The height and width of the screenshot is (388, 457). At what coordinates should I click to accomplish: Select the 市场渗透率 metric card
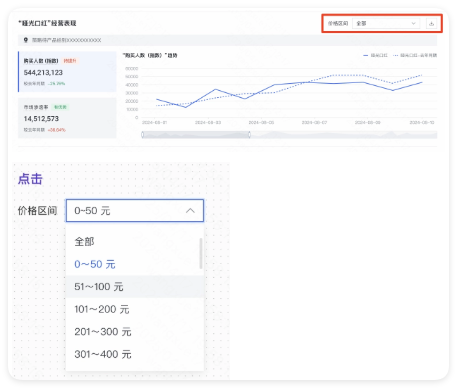click(67, 118)
